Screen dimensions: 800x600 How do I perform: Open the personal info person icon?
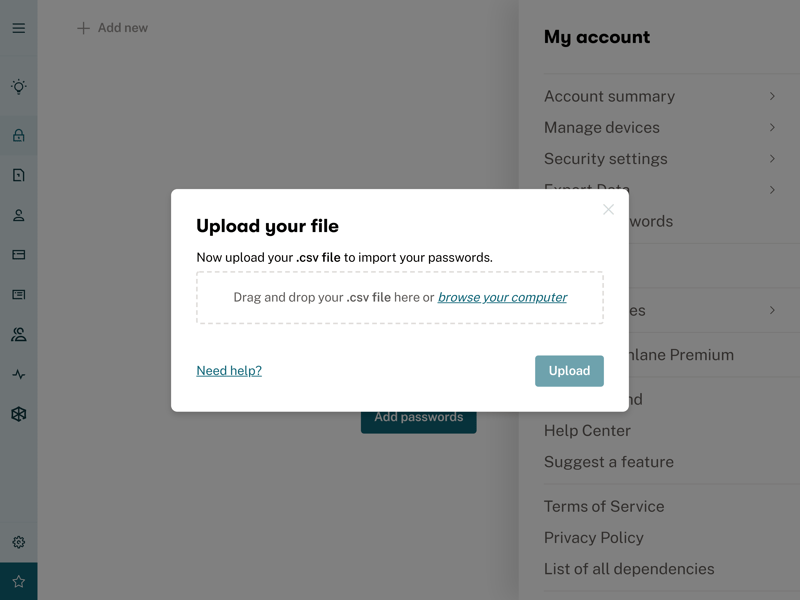(18, 215)
